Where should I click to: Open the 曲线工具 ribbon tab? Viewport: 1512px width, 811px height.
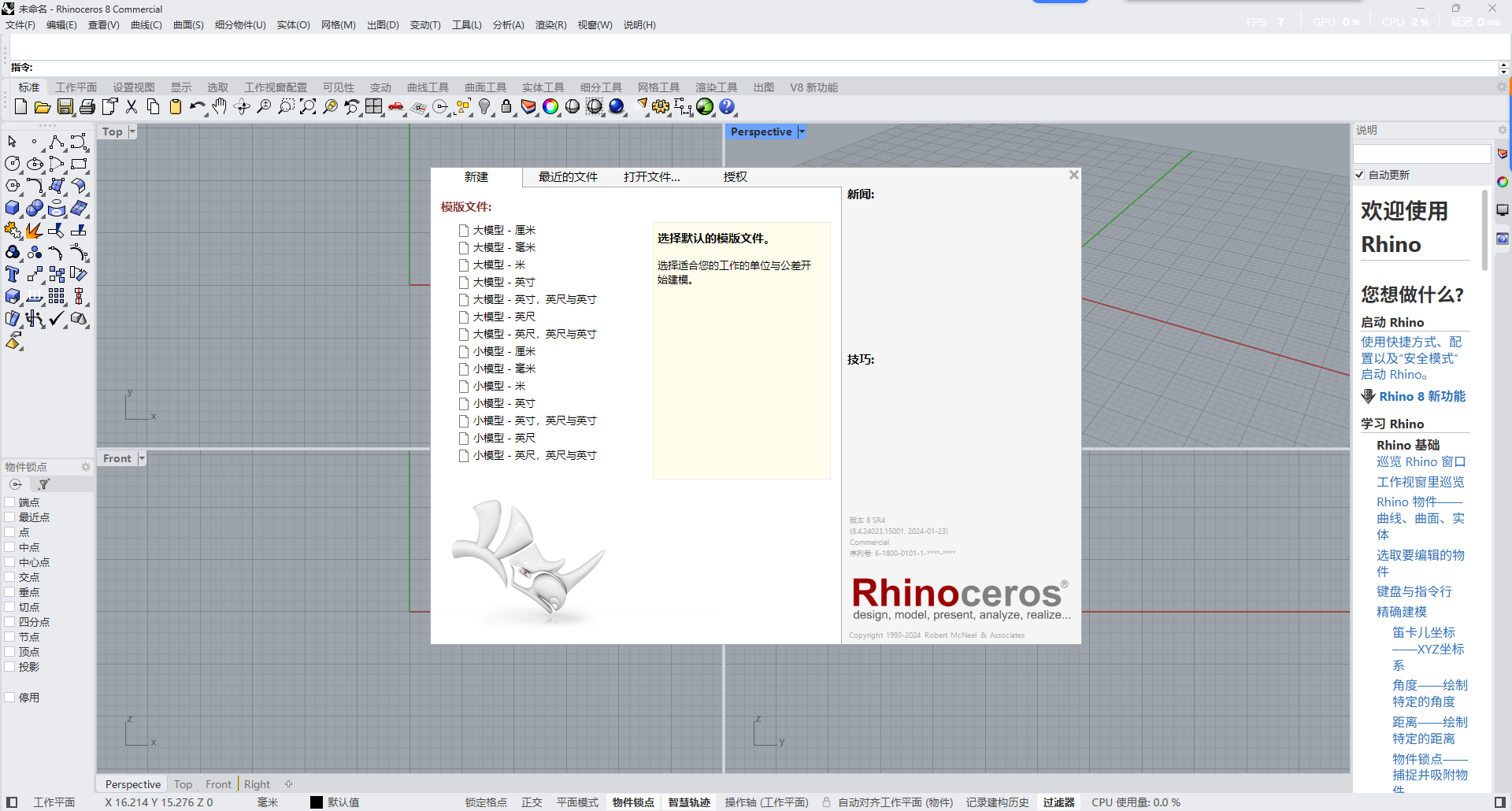click(428, 87)
